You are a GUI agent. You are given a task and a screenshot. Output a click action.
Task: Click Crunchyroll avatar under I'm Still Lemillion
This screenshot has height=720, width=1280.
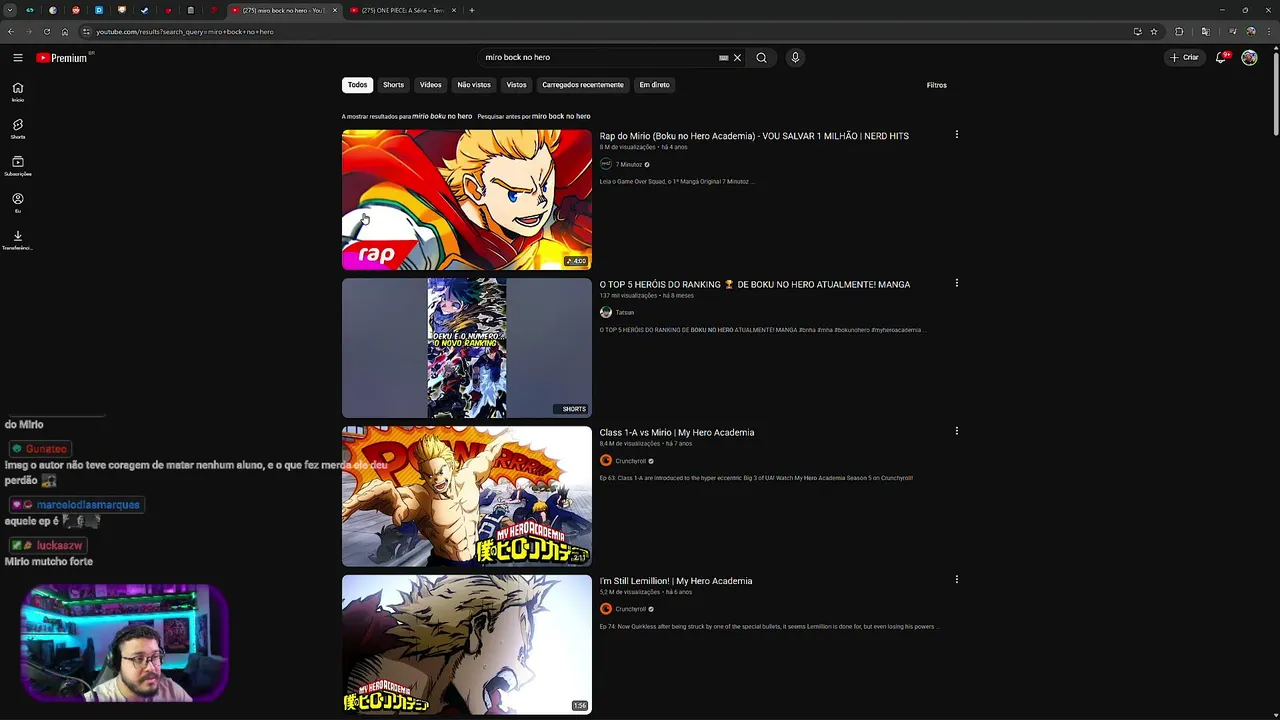click(605, 609)
